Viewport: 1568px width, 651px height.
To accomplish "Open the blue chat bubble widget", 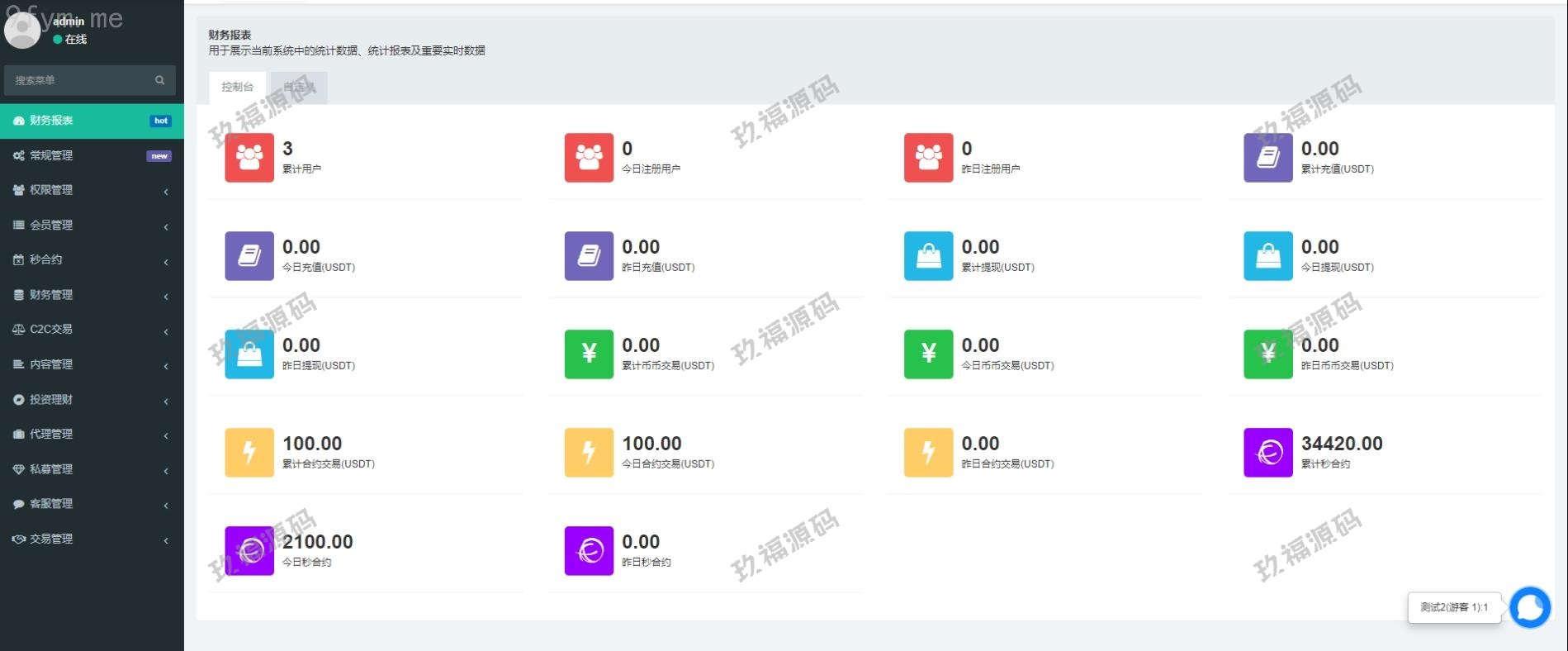I will [x=1529, y=607].
